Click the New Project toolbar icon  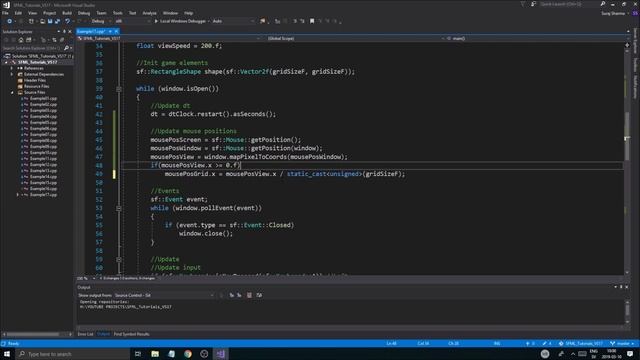click(31, 21)
